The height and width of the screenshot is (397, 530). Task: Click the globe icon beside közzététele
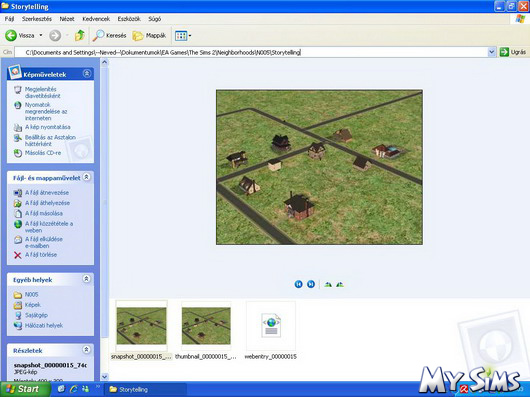click(18, 224)
